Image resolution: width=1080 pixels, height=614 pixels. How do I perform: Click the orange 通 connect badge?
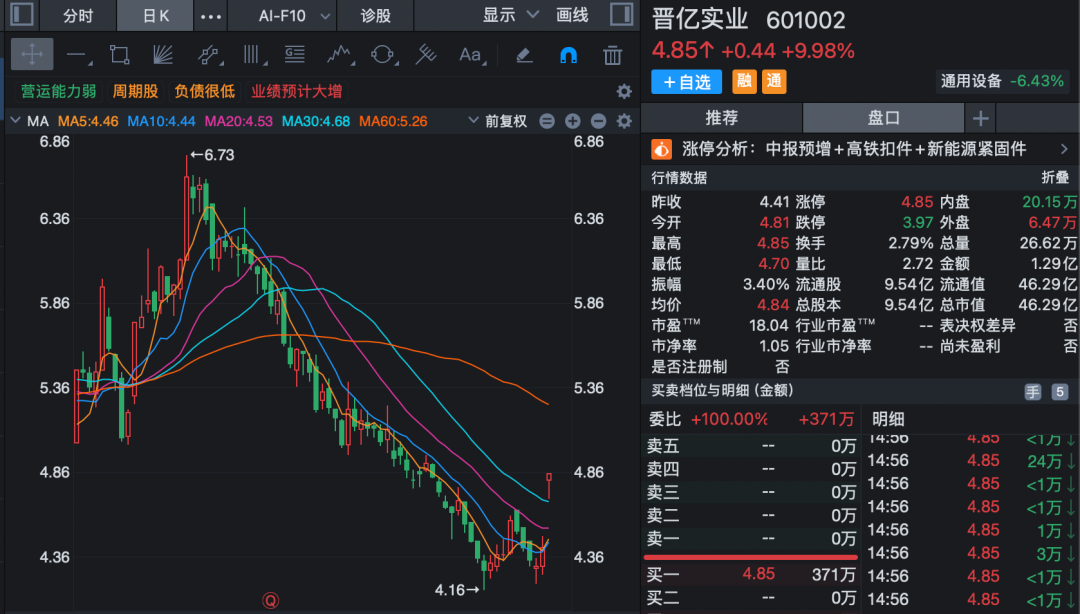pyautogui.click(x=774, y=81)
